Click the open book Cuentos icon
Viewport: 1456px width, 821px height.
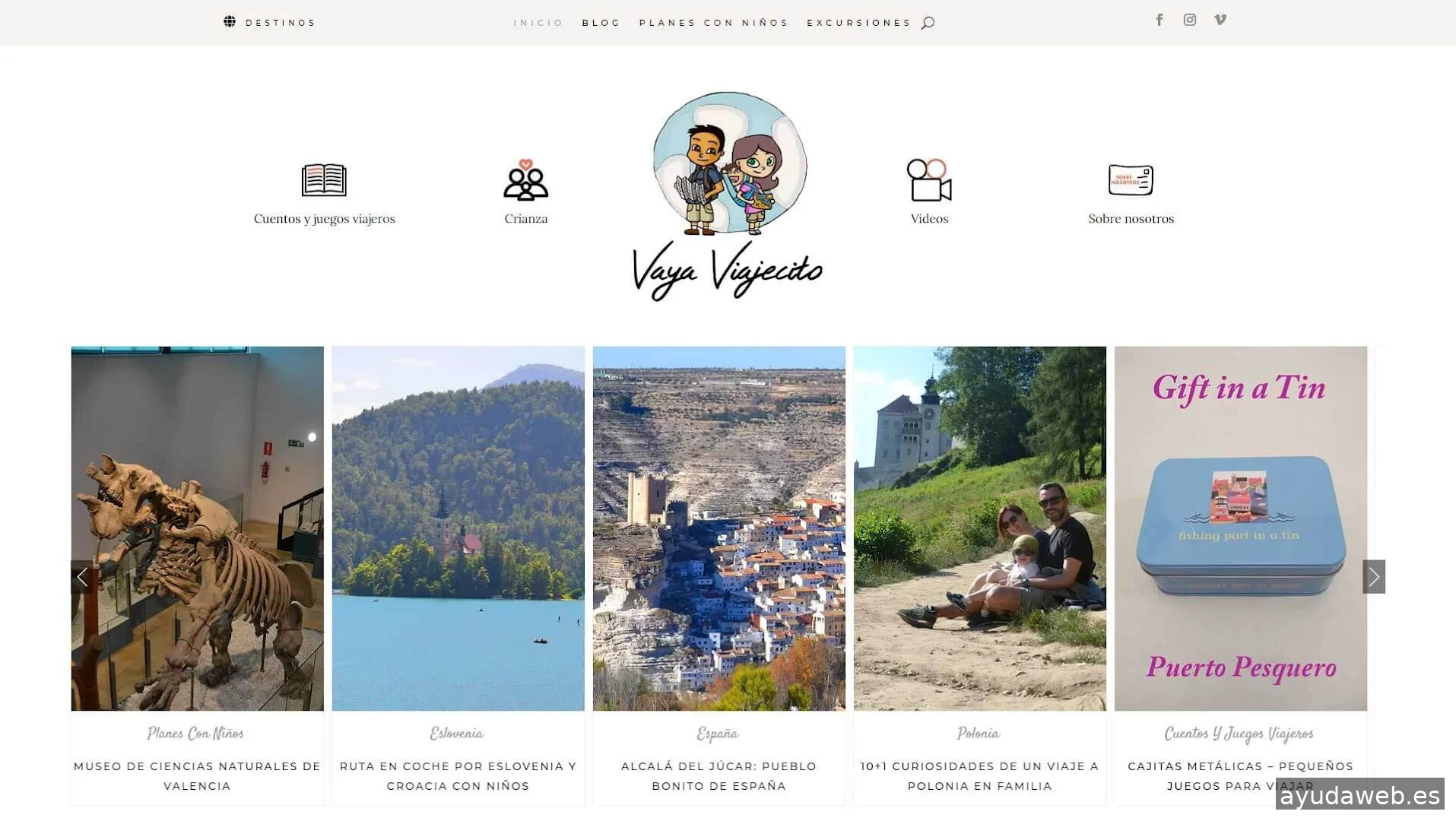(x=324, y=180)
